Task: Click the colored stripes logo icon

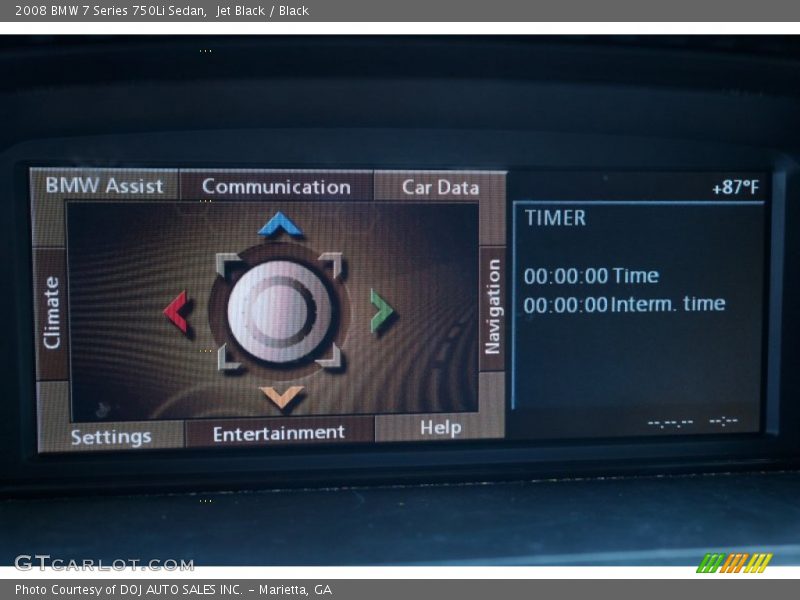Action: tap(734, 563)
